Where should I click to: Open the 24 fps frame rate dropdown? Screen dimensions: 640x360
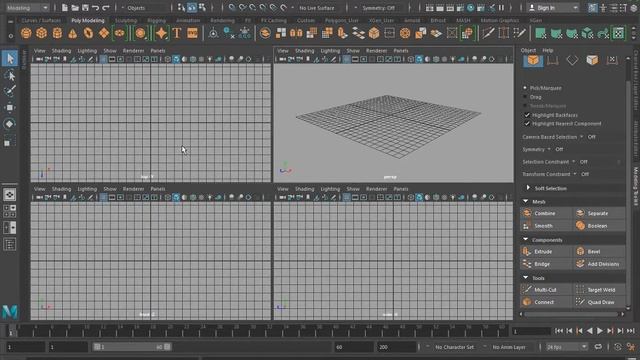click(x=567, y=347)
